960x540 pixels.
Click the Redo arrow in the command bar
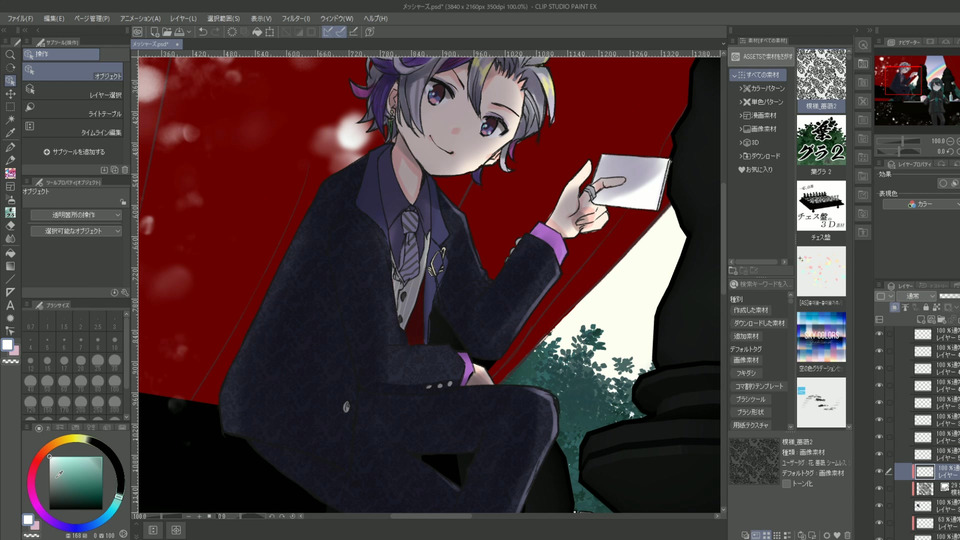(x=215, y=32)
